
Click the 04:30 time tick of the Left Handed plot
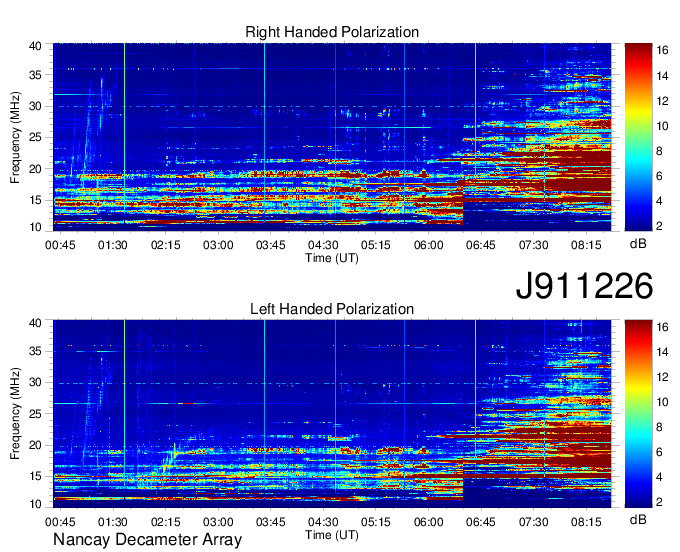pos(323,522)
